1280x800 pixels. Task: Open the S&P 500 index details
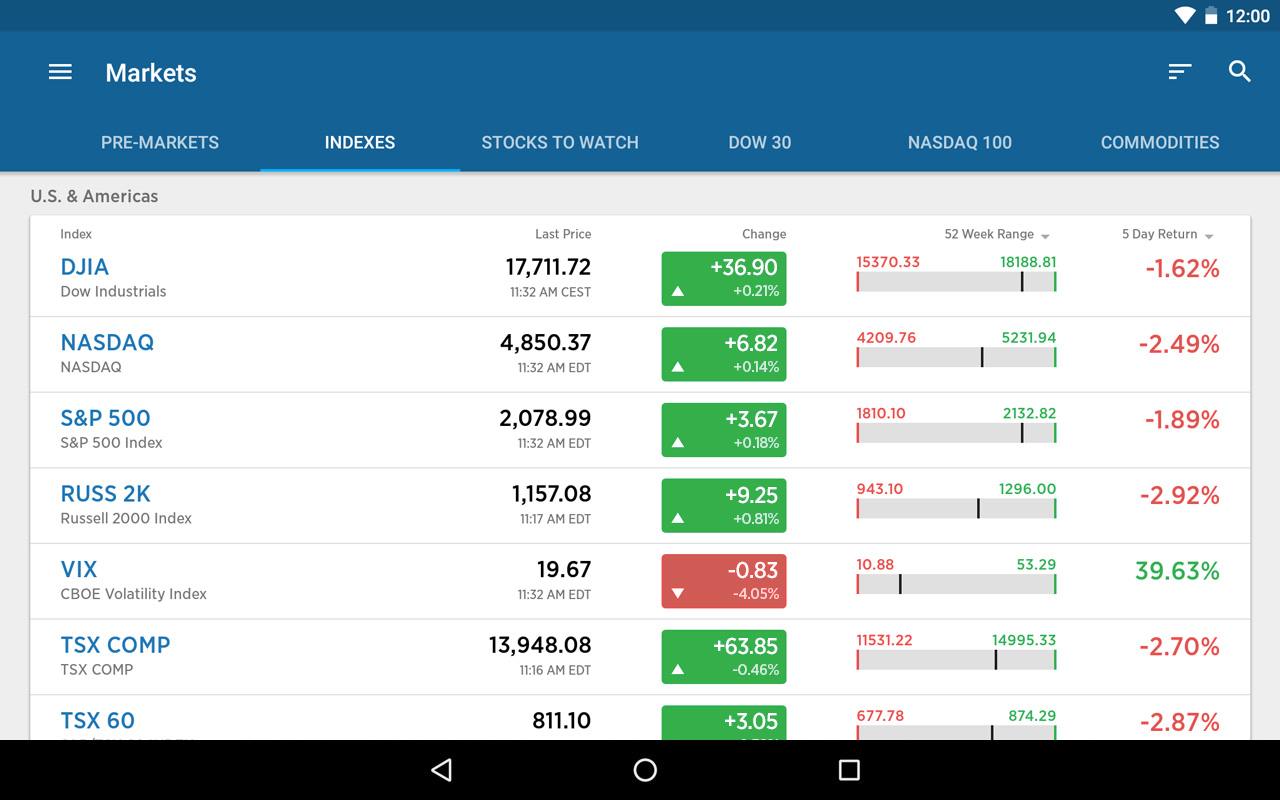point(105,418)
